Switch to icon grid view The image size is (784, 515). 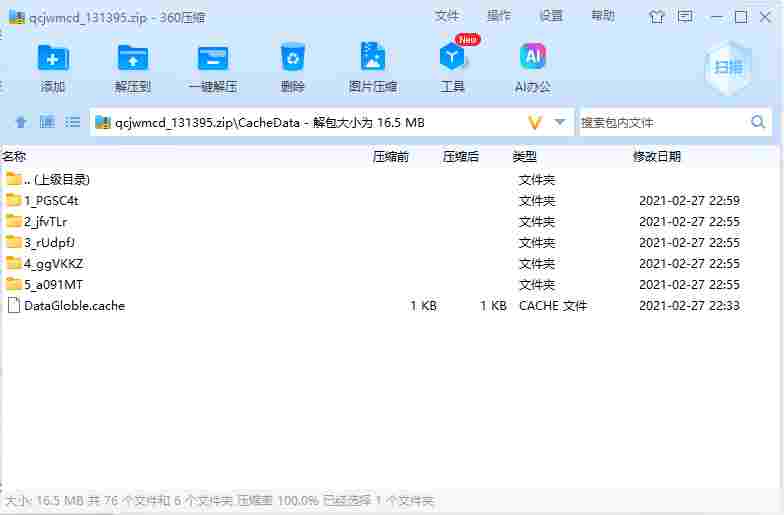tap(48, 122)
